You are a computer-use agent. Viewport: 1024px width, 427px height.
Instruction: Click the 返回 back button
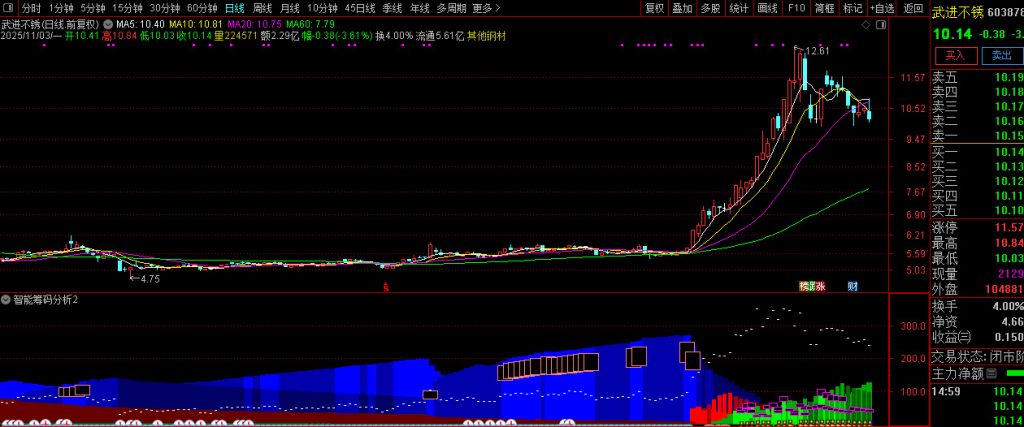pyautogui.click(x=913, y=8)
